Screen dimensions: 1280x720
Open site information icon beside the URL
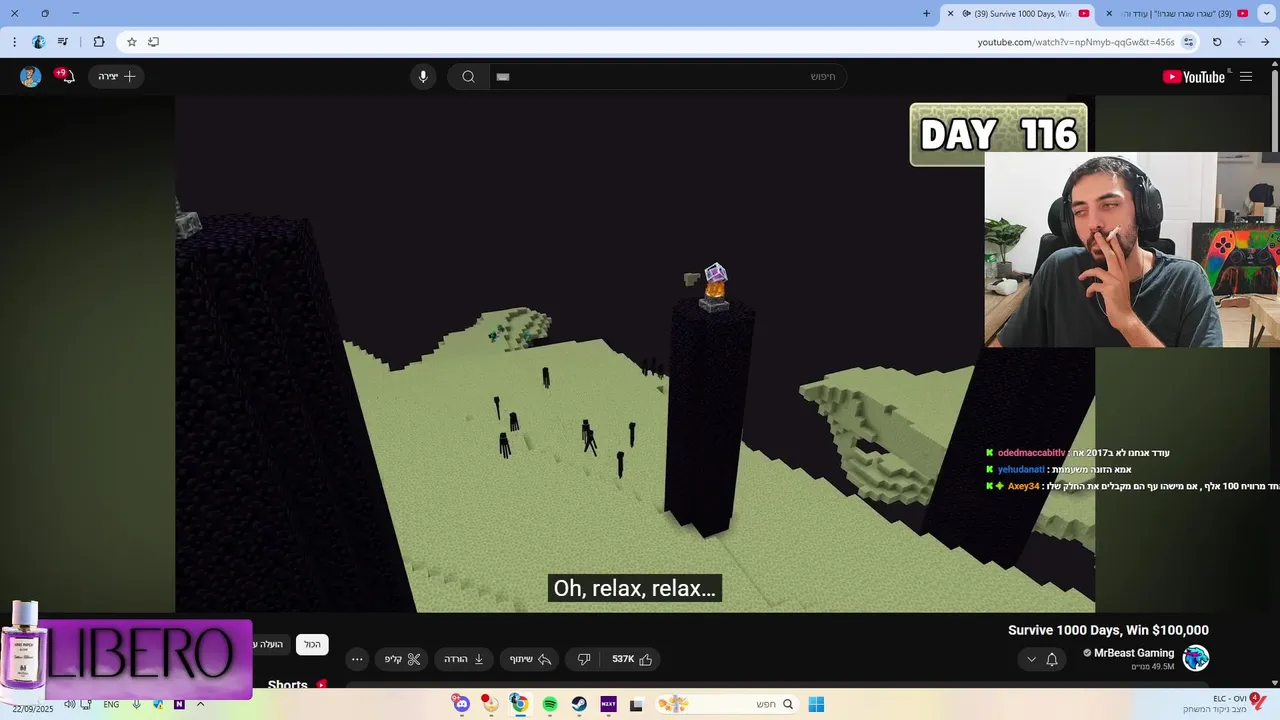tap(1188, 42)
